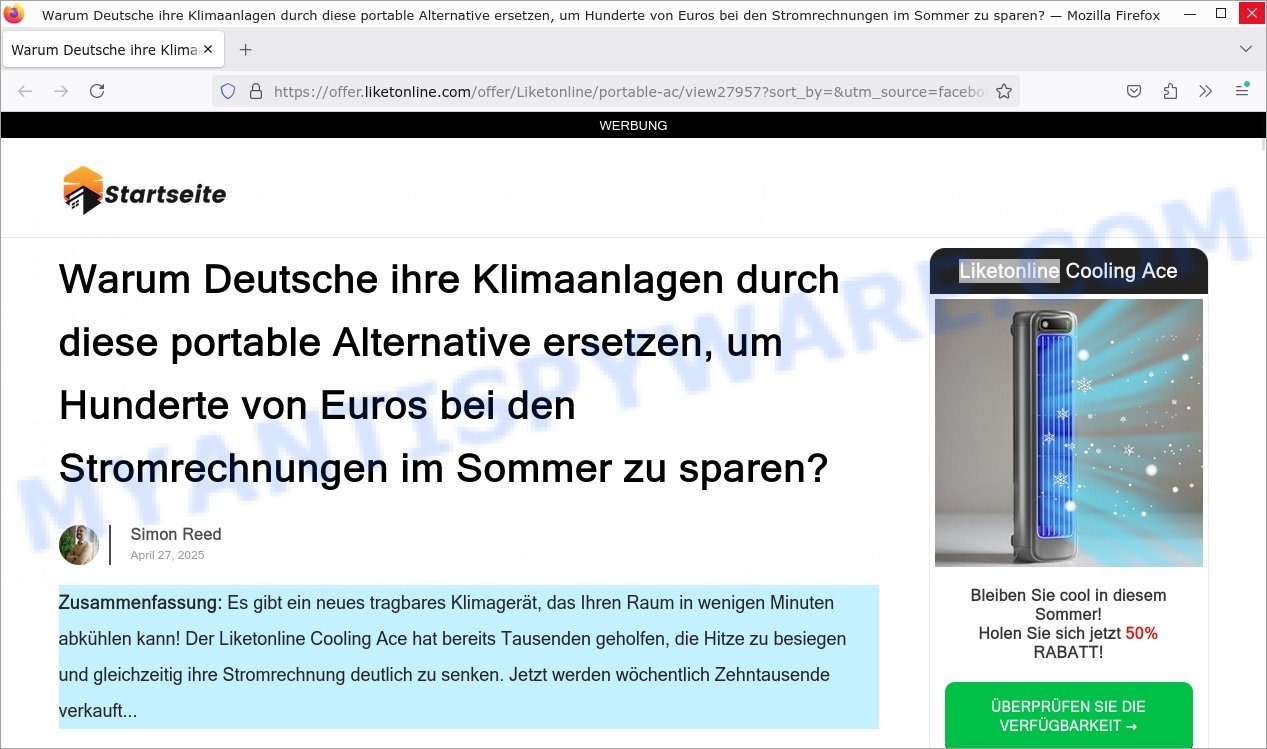View site security padlock information
1267x749 pixels.
[255, 91]
